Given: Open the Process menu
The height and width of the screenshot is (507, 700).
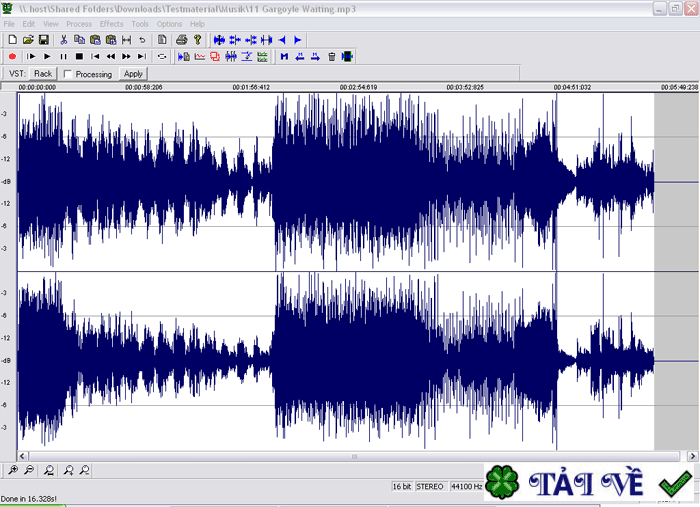Looking at the screenshot, I should [79, 23].
